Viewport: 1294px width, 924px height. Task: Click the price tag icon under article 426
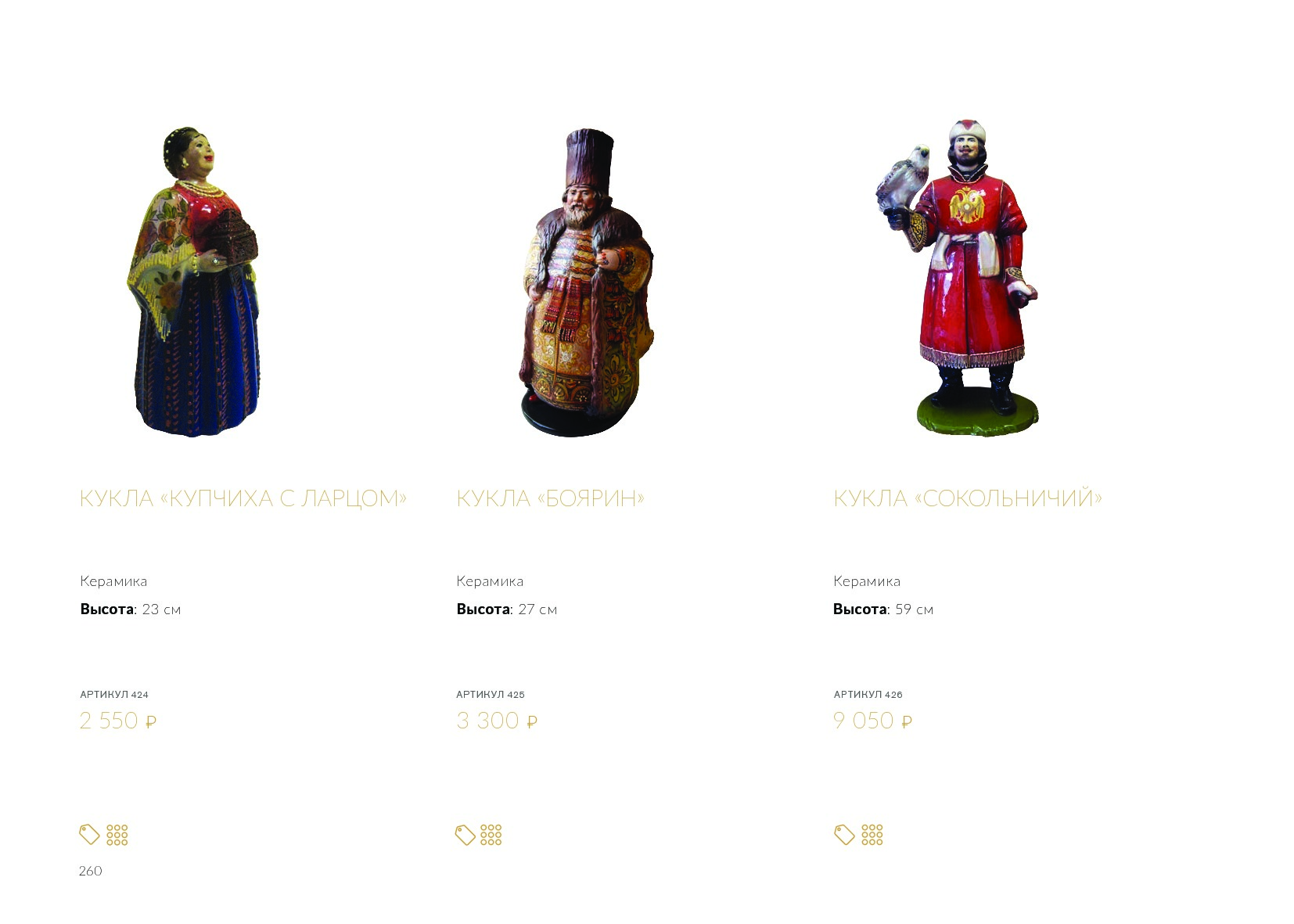click(x=845, y=835)
